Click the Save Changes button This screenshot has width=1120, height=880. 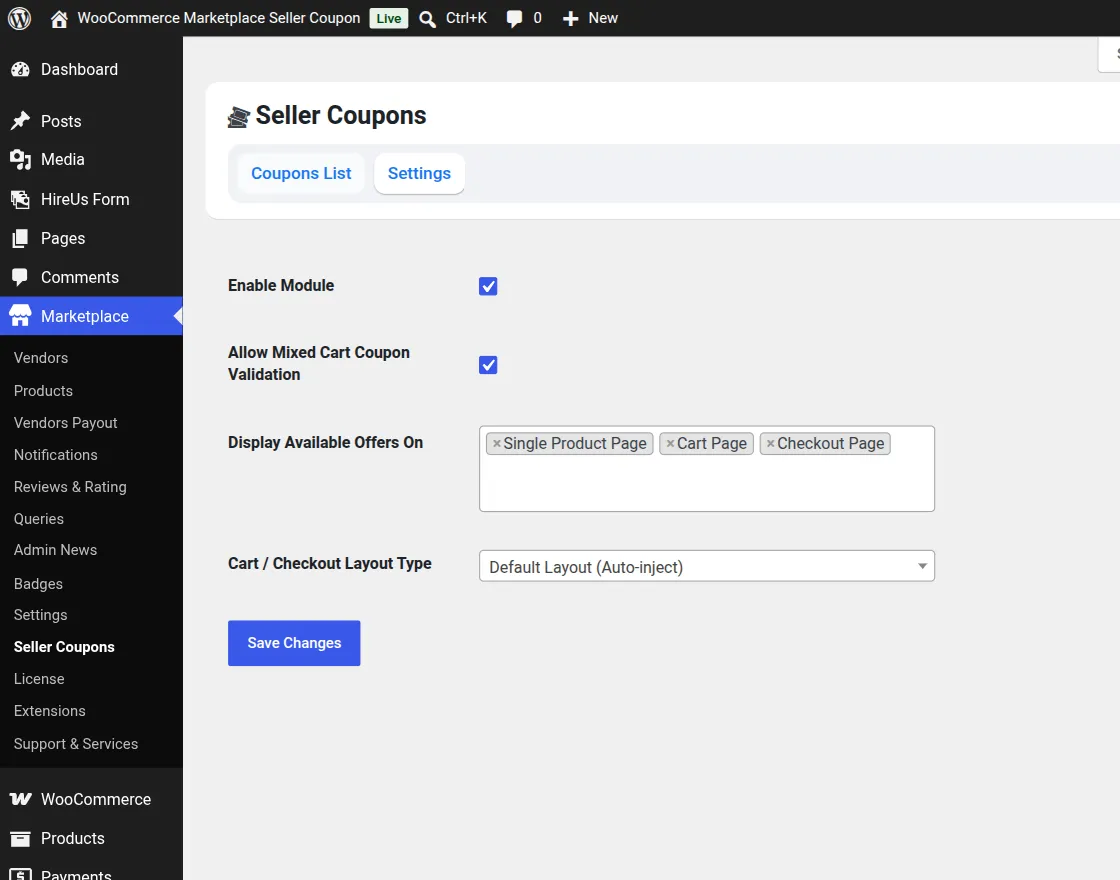point(294,643)
